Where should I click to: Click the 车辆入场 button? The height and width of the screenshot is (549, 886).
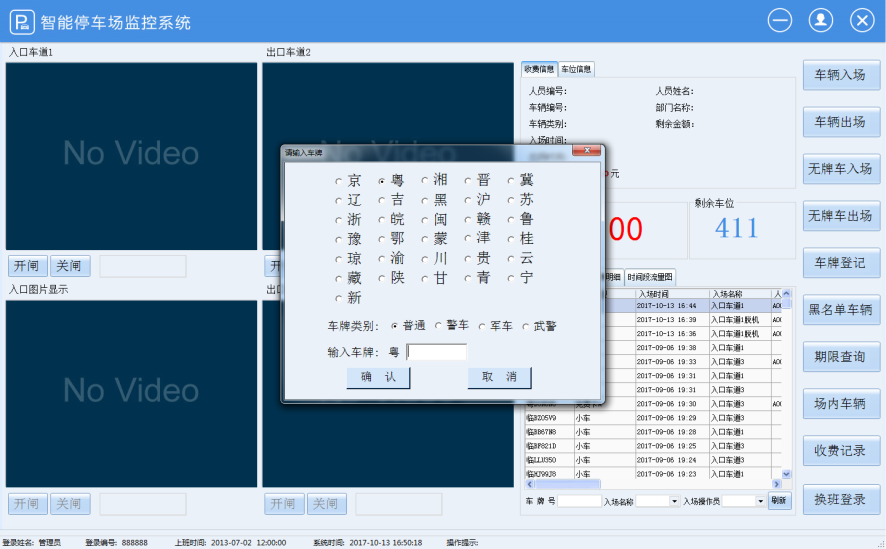click(841, 75)
